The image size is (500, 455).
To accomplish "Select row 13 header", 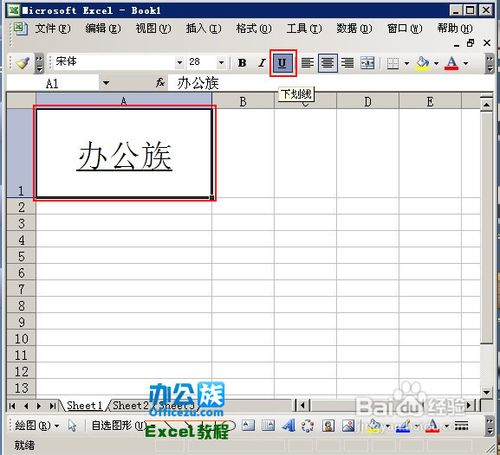I will (x=21, y=388).
